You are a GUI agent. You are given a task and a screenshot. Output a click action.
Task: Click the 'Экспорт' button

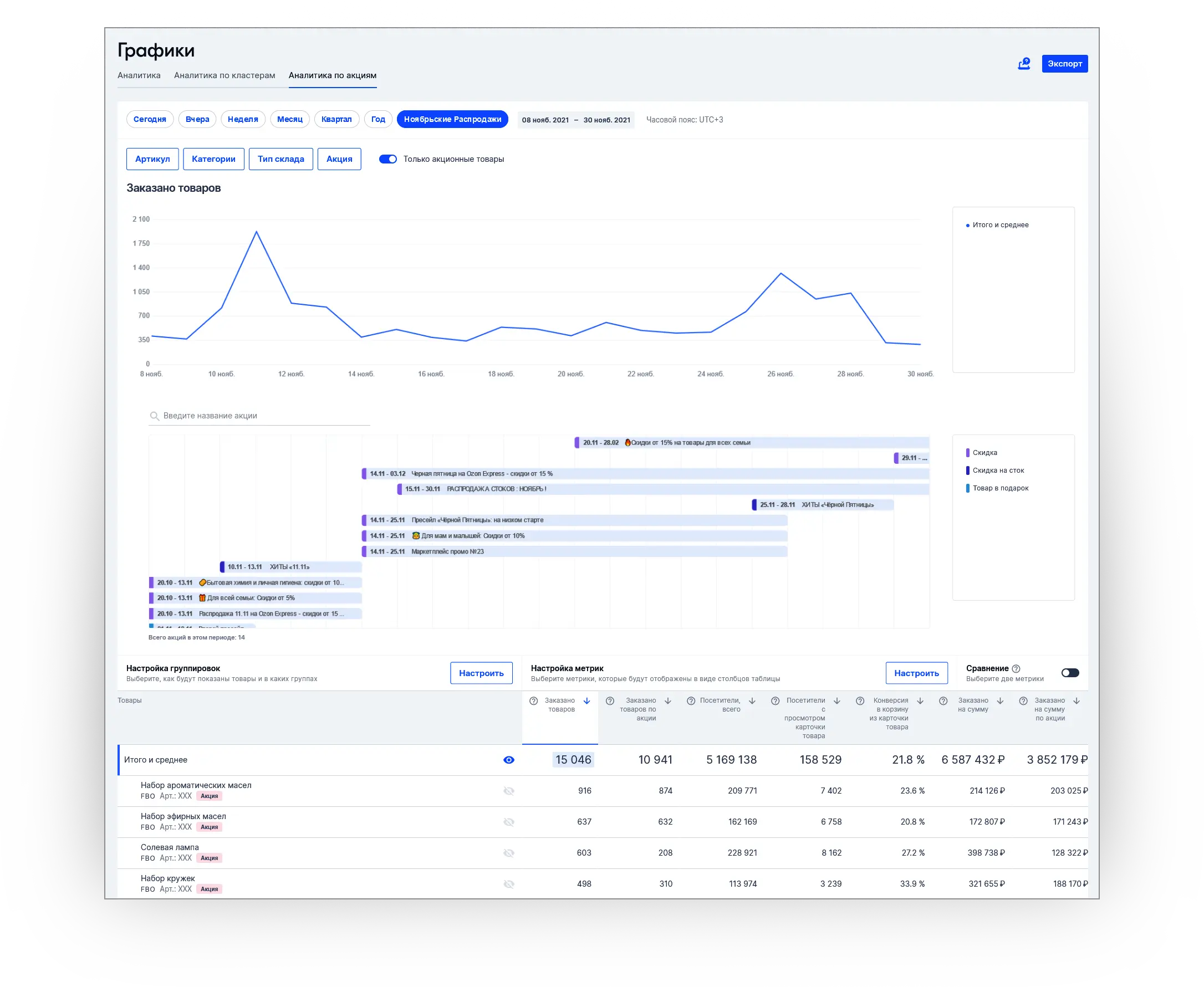tap(1064, 64)
